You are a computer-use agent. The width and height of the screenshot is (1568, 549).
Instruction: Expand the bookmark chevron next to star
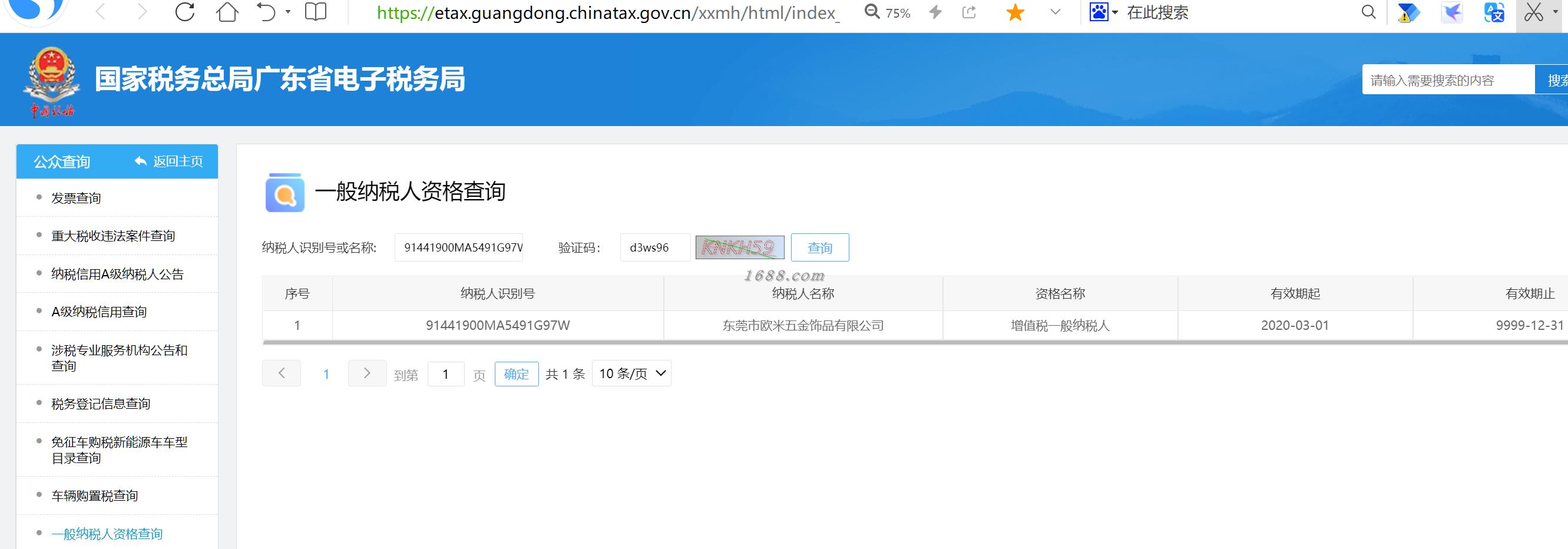click(x=1056, y=12)
